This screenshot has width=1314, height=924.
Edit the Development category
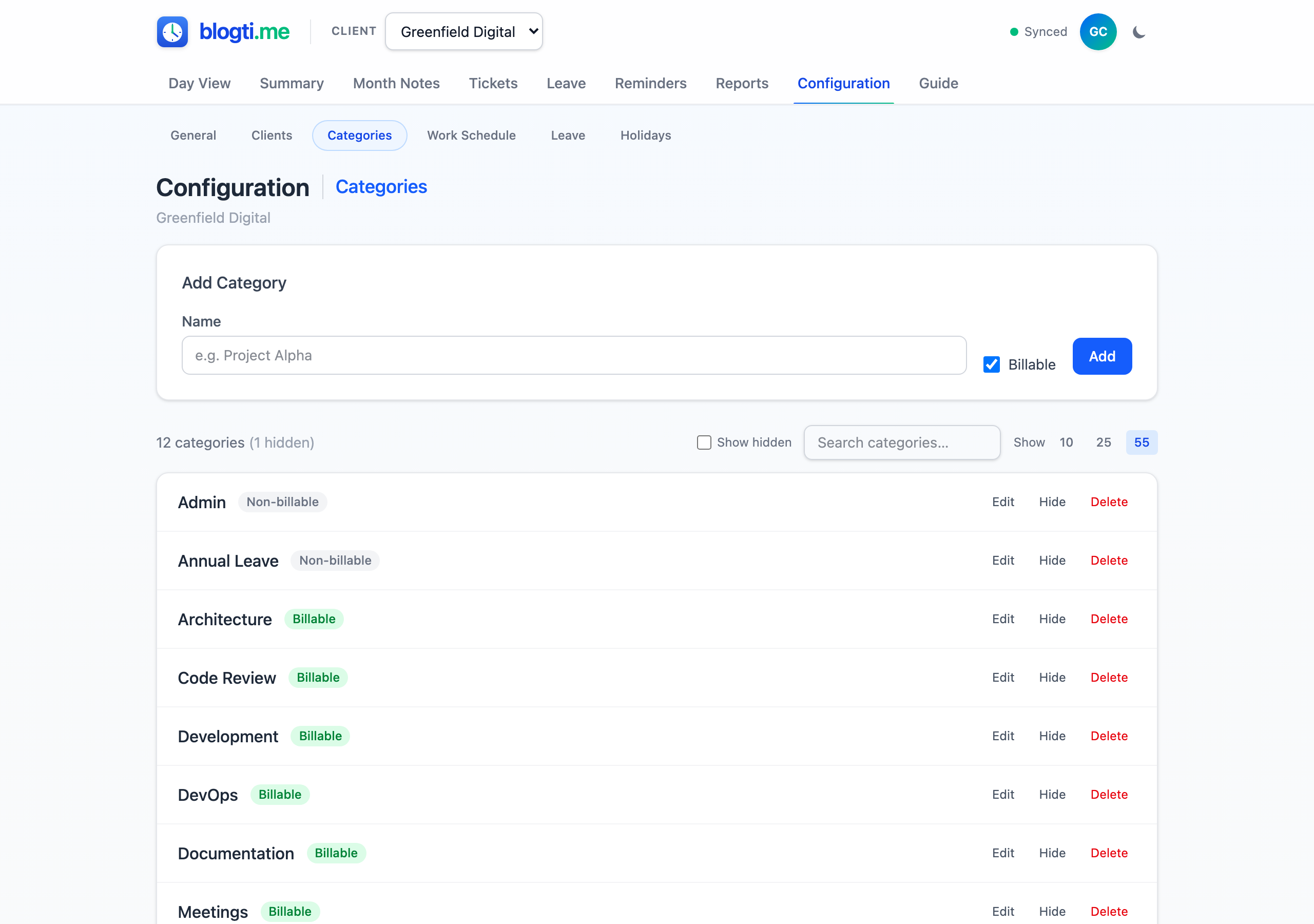(x=1002, y=736)
